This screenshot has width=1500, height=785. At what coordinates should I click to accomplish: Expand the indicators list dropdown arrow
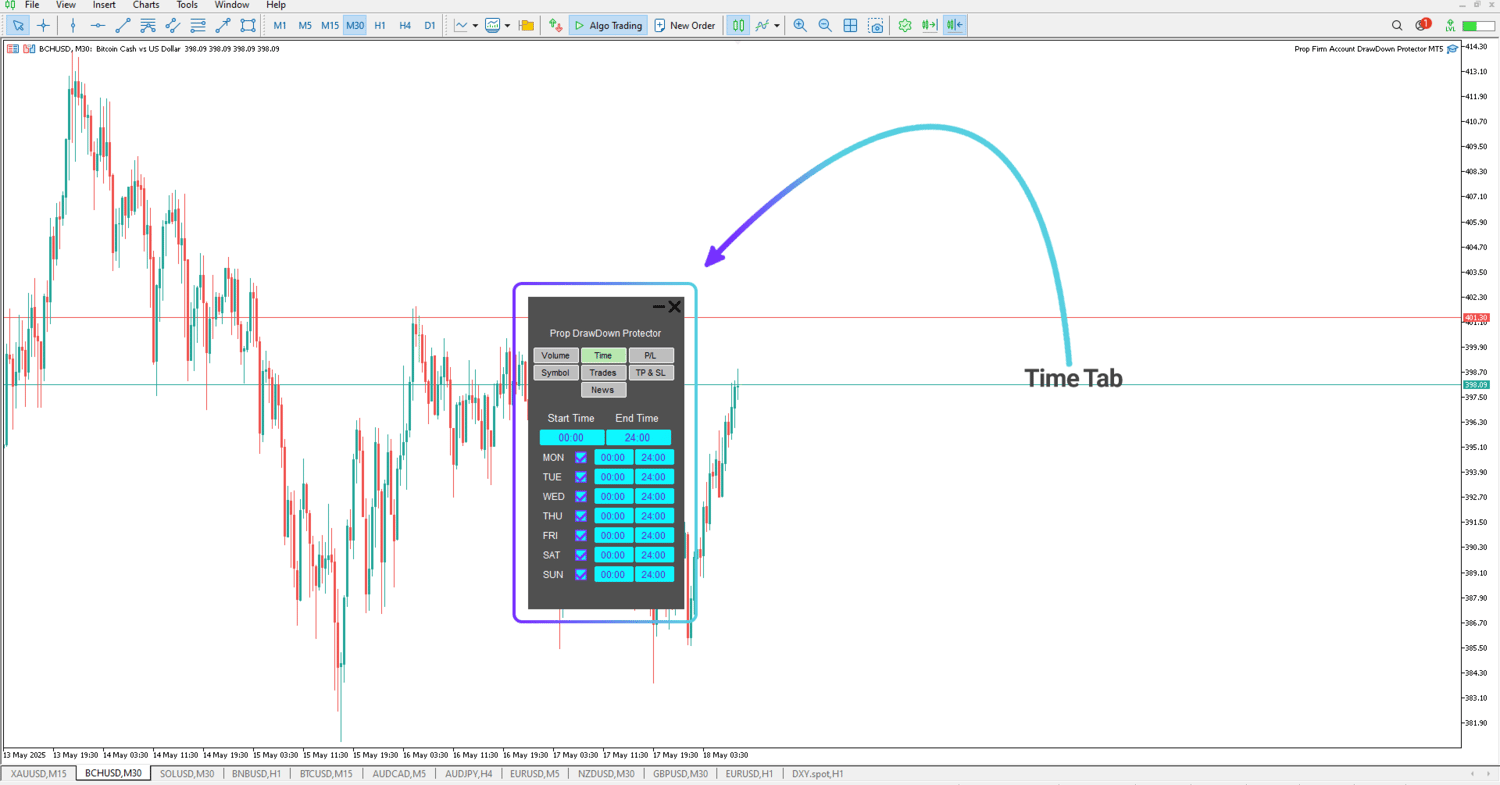click(777, 25)
